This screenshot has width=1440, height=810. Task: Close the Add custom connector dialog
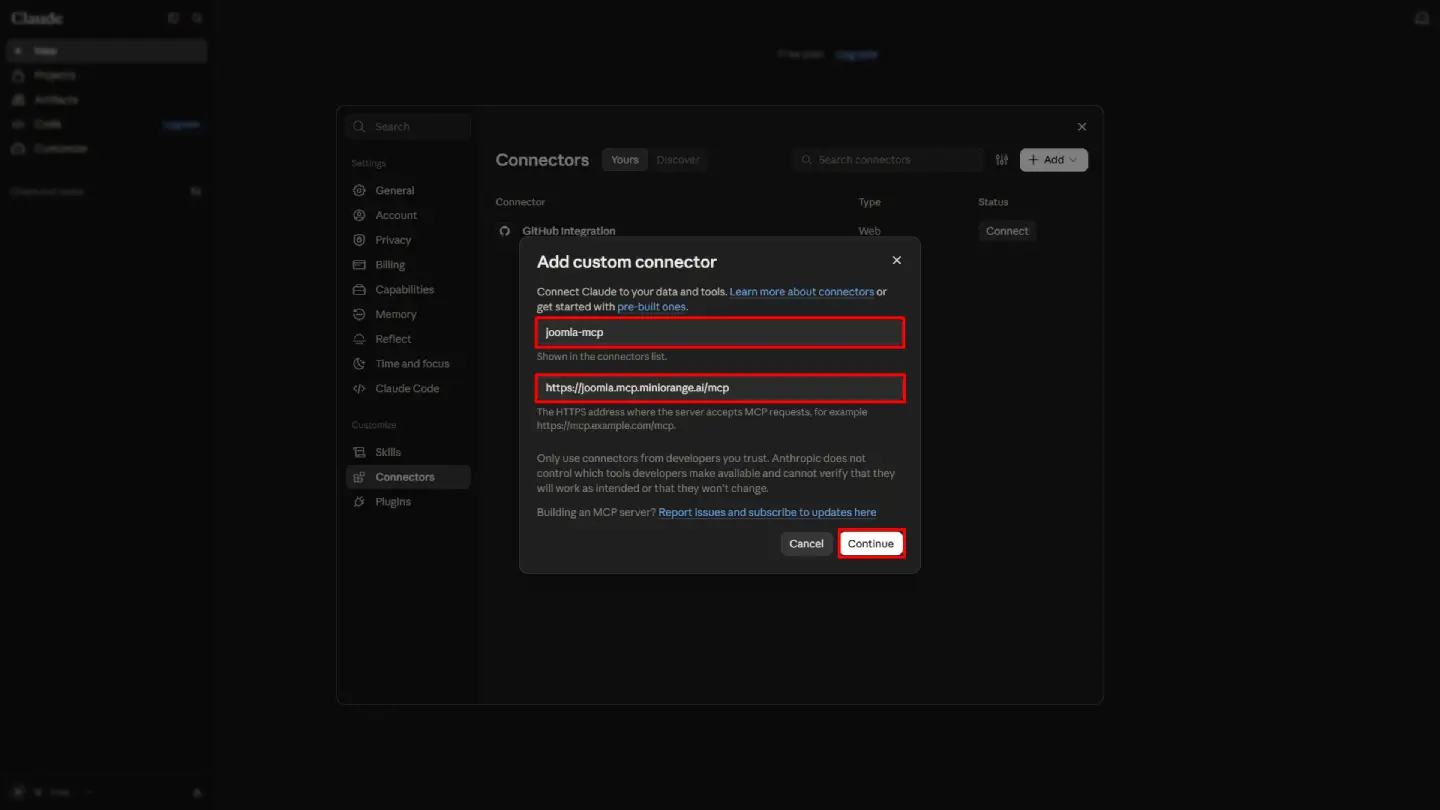pos(897,260)
